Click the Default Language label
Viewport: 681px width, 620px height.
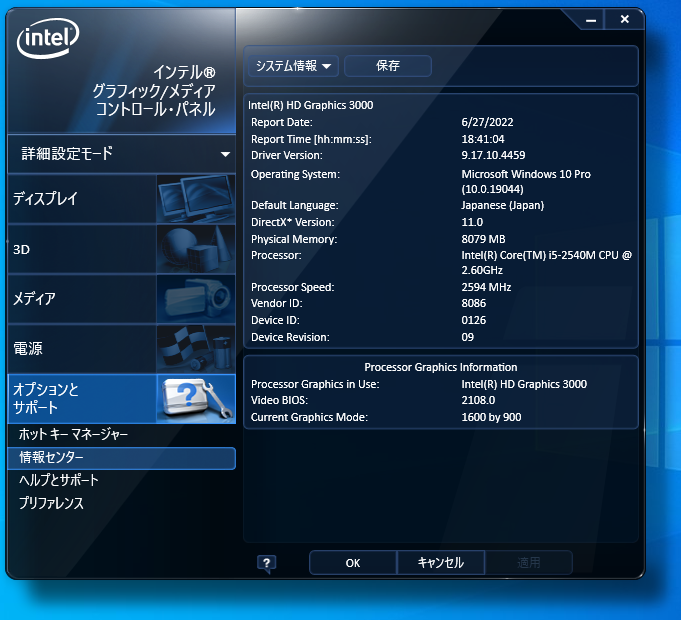294,205
